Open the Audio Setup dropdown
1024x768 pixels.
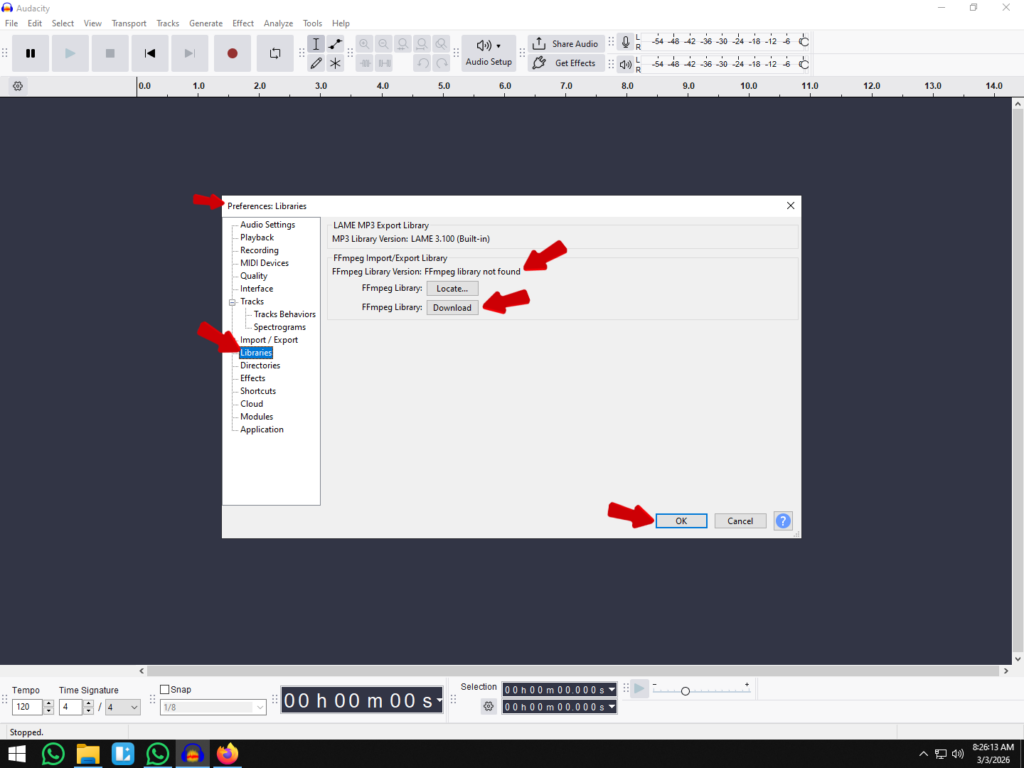488,53
